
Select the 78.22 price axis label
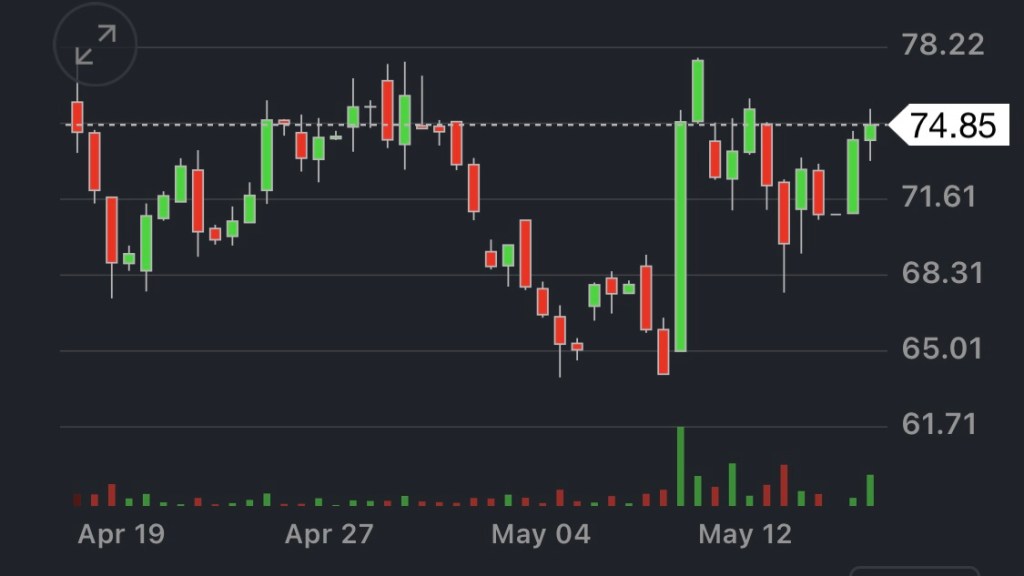[x=942, y=45]
